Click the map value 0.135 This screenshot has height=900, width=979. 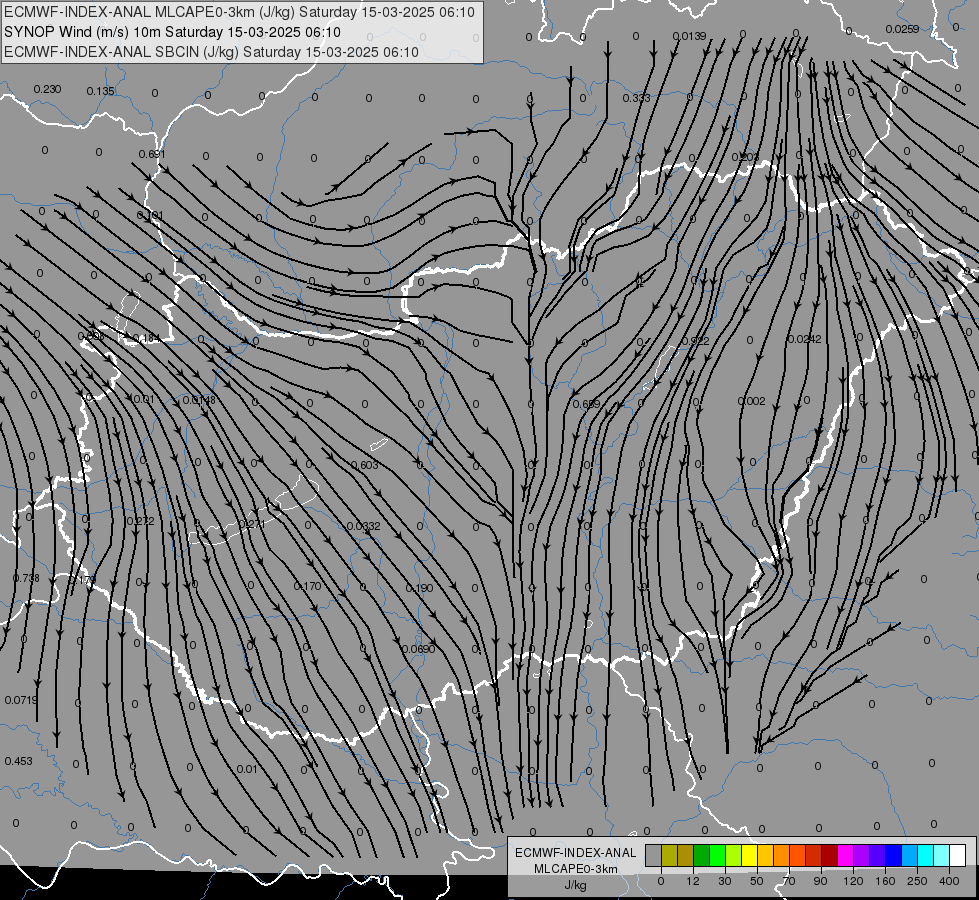101,91
